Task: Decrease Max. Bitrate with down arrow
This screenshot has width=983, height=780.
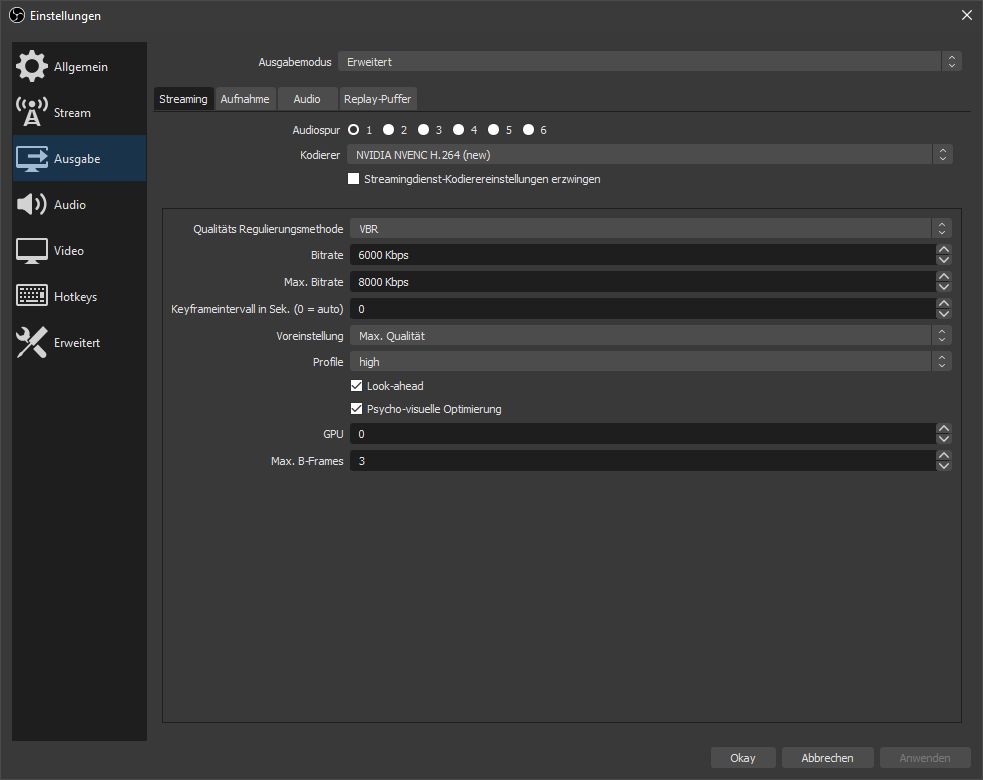Action: pos(944,287)
